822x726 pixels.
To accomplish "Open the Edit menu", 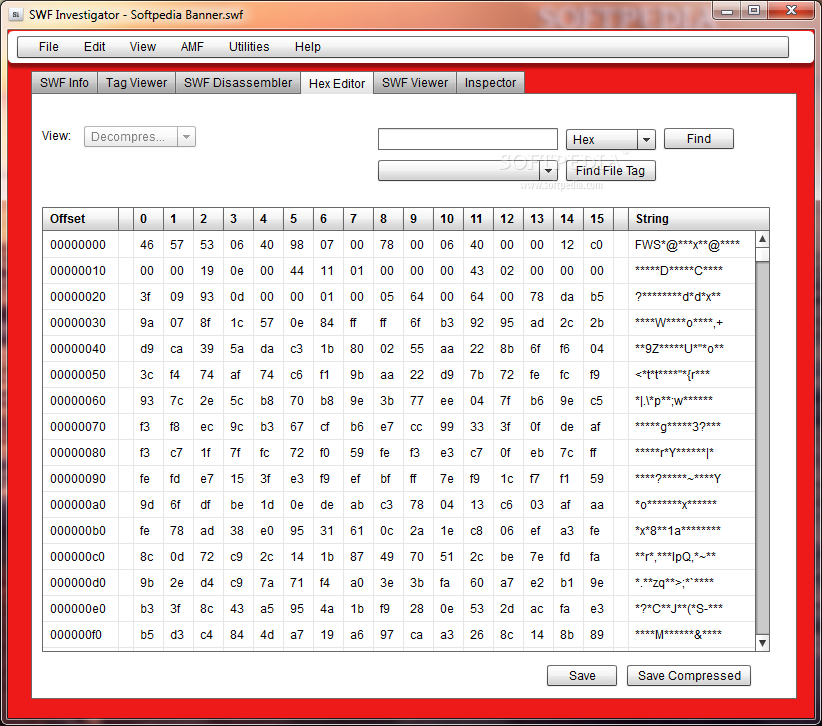I will [94, 47].
